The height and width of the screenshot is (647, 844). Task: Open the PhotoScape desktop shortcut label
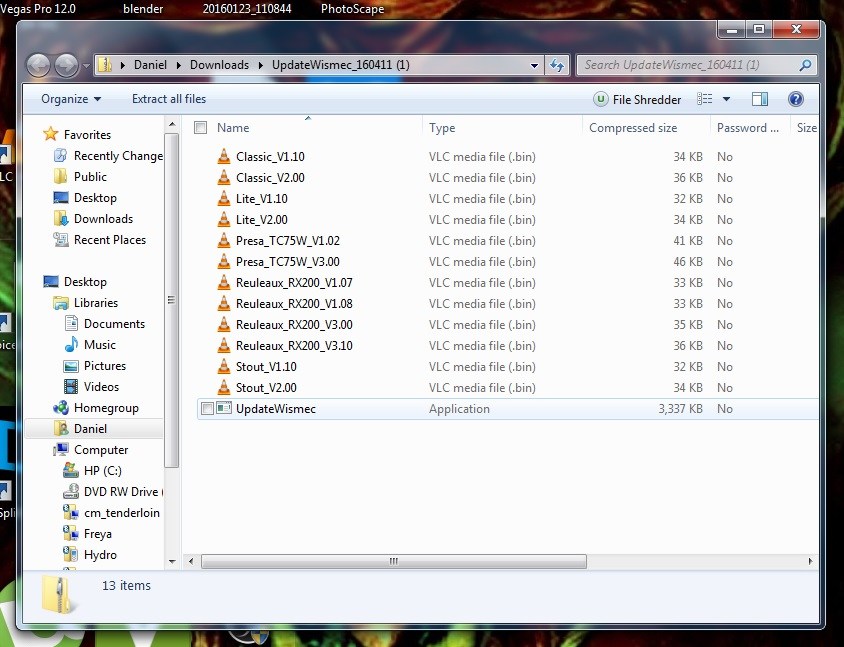point(352,9)
